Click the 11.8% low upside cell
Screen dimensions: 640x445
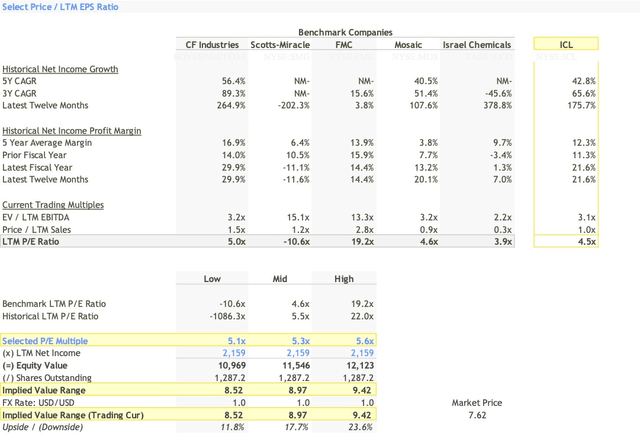click(232, 427)
